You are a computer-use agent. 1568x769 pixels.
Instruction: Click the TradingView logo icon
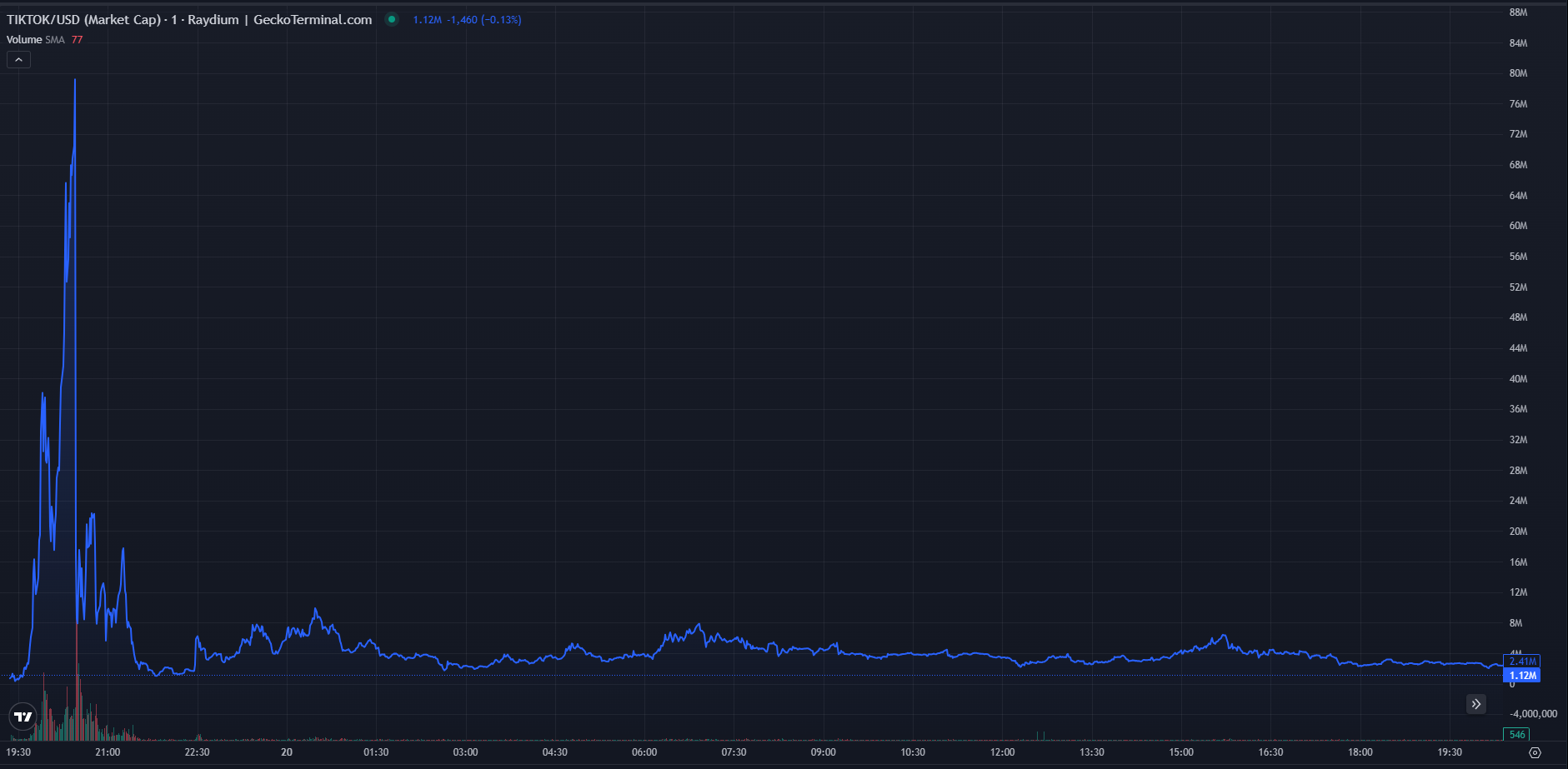pos(23,717)
